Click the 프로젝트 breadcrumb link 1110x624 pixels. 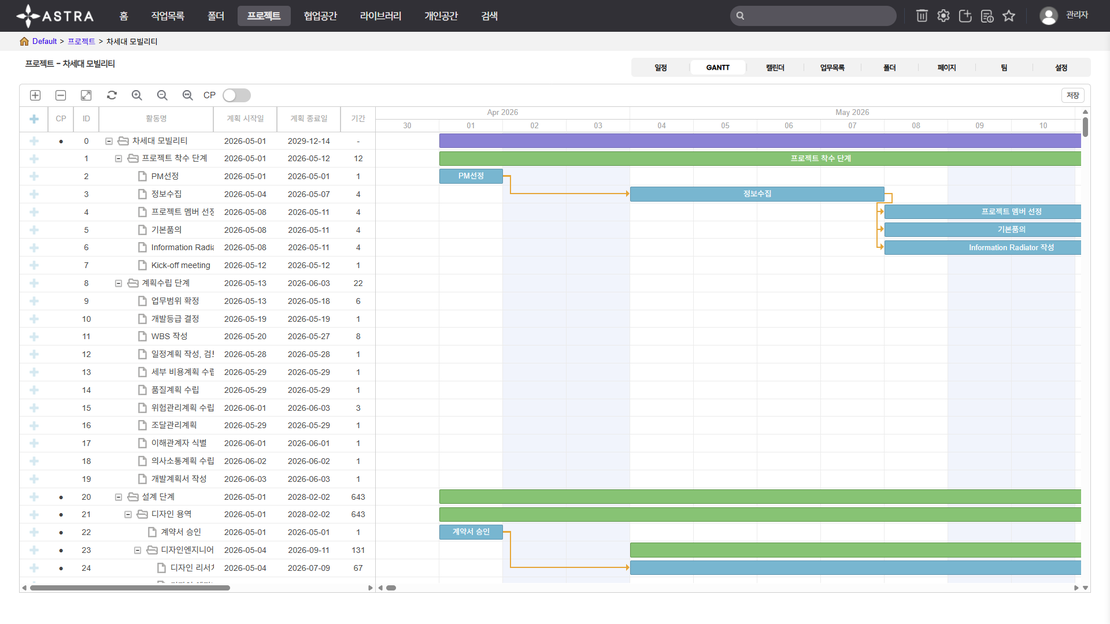click(81, 41)
